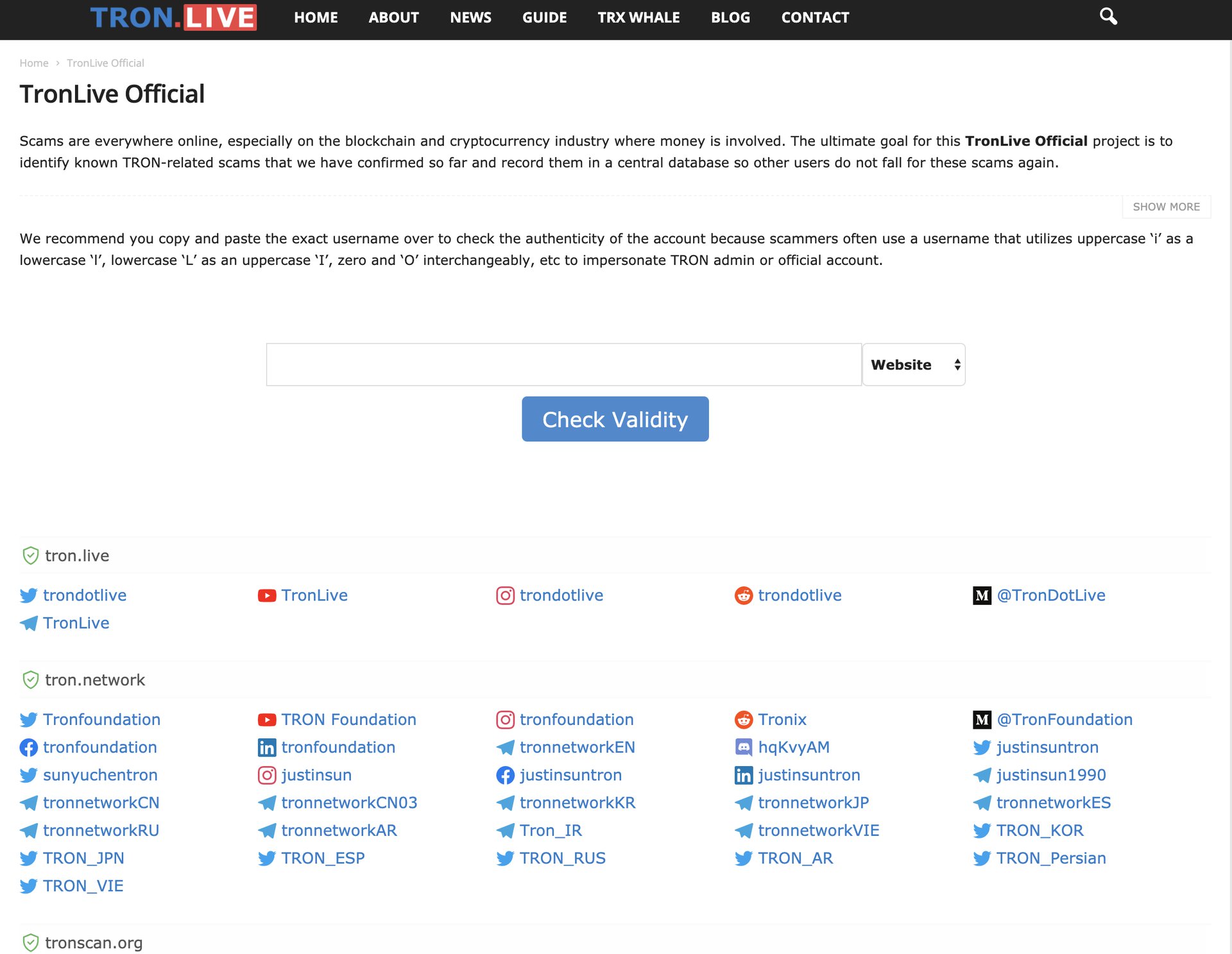Screen dimensions: 1232x954
Task: Open tronnetworkRU Telegram link
Action: point(101,830)
